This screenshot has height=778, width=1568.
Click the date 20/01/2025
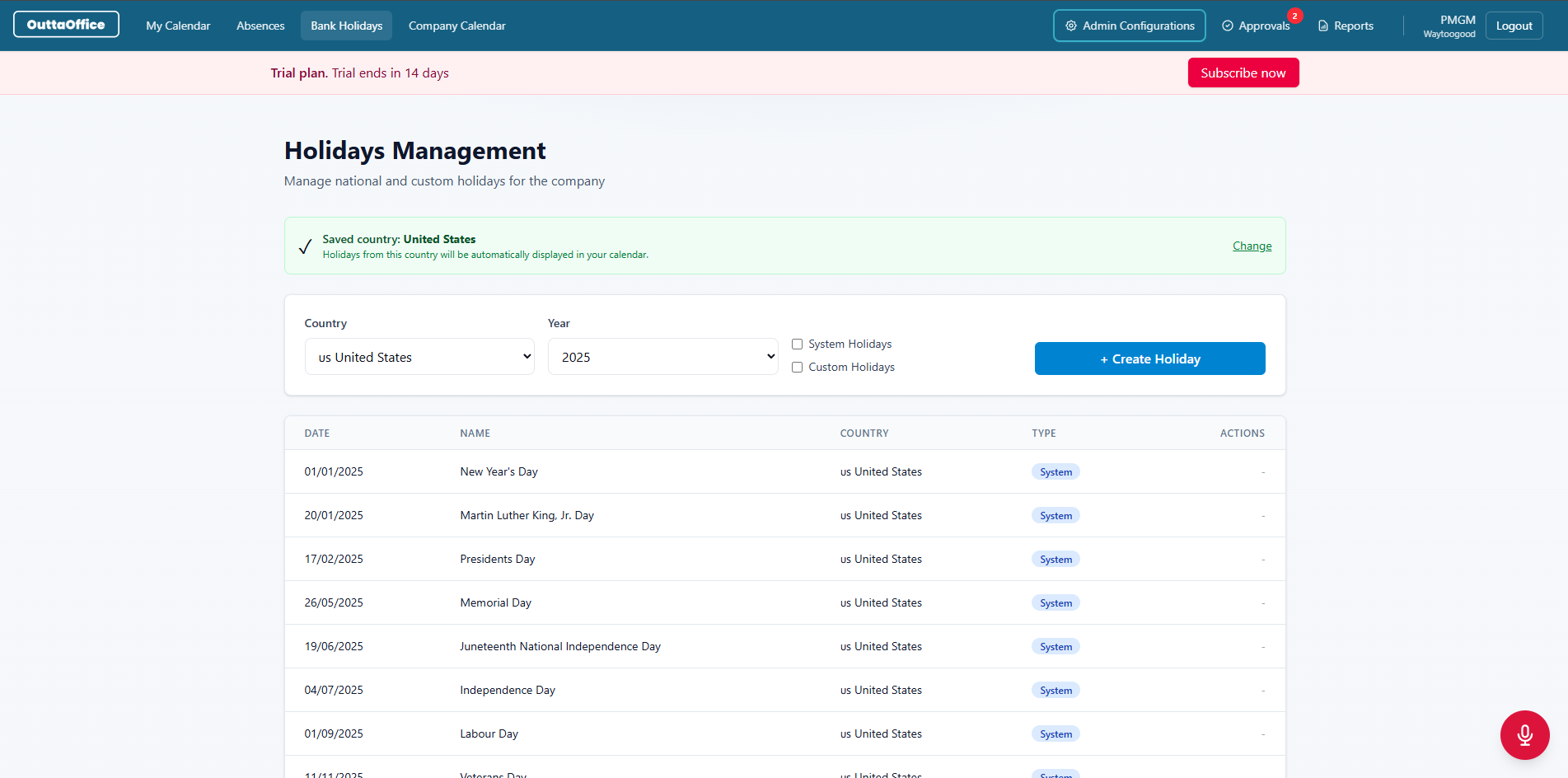coord(334,515)
